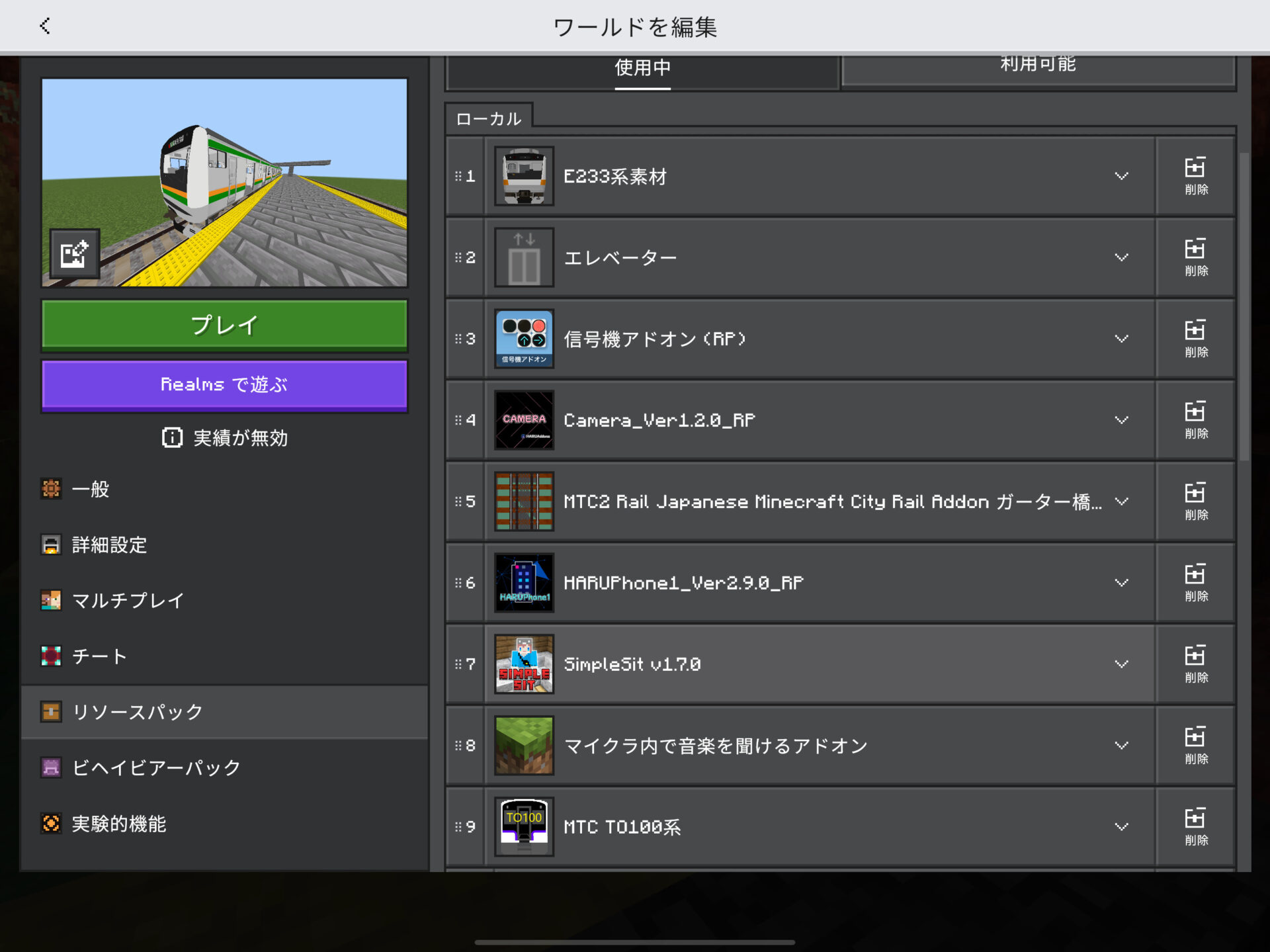Click the 実績が無効 notice
Image resolution: width=1270 pixels, height=952 pixels.
(224, 437)
